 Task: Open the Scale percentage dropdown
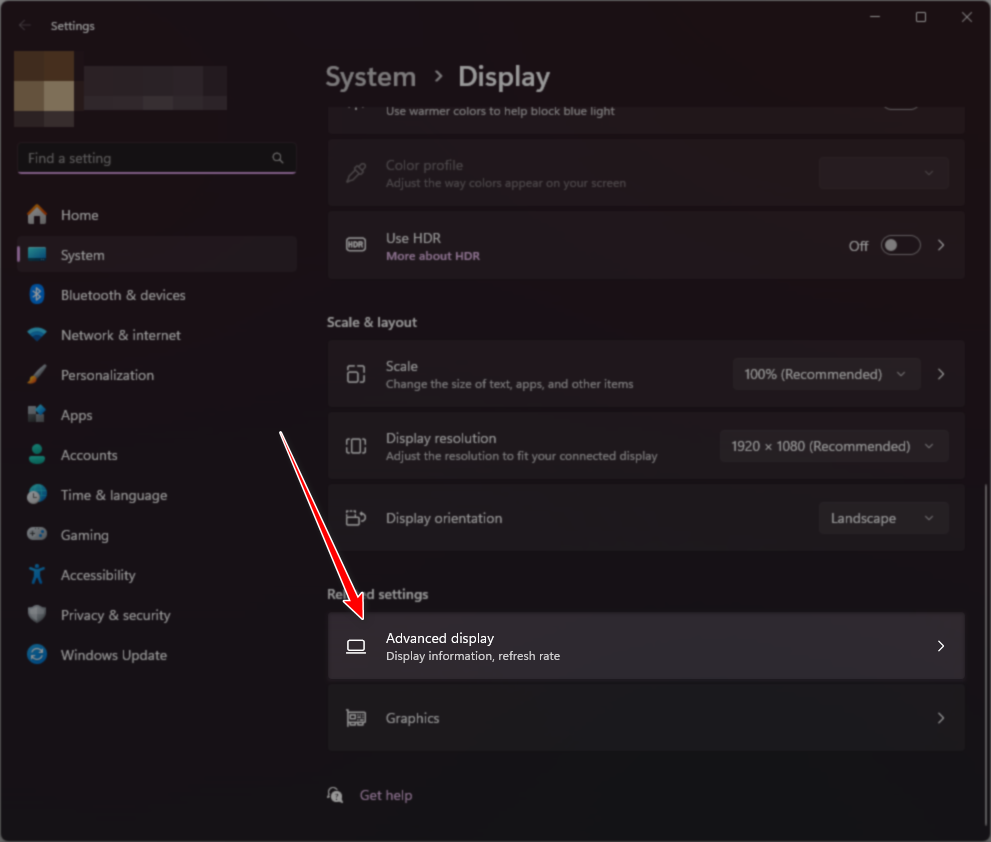pyautogui.click(x=825, y=374)
